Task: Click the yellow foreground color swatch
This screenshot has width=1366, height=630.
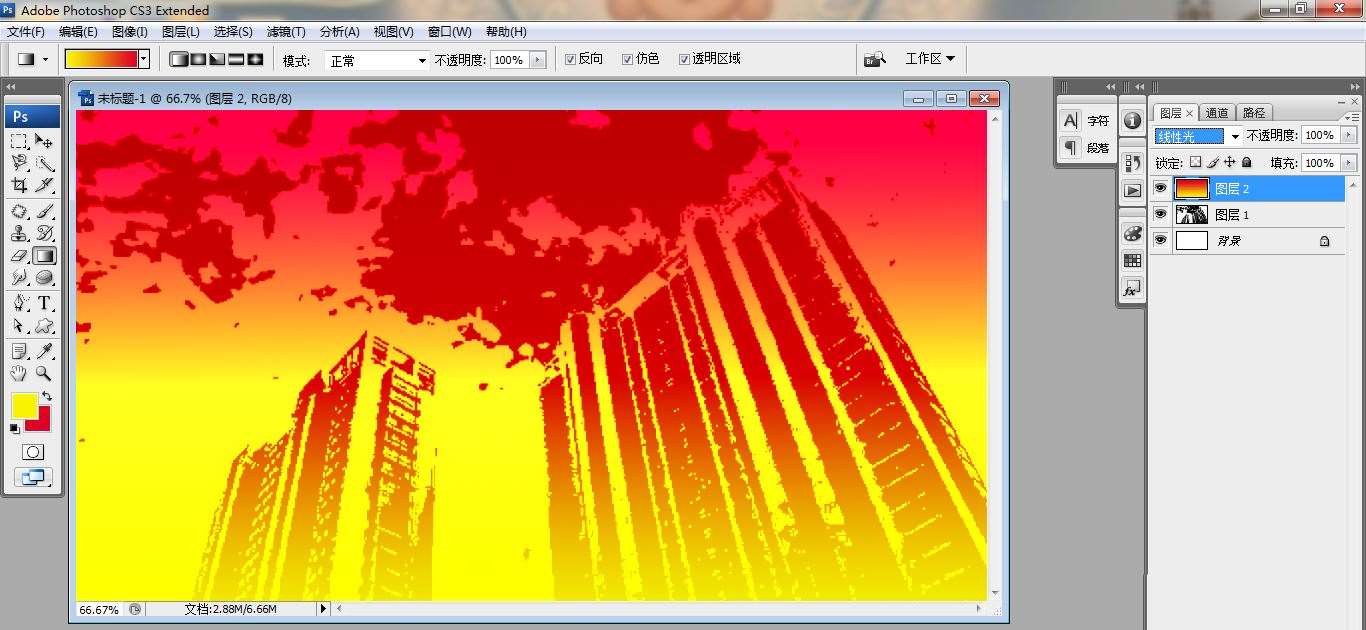Action: [24, 405]
